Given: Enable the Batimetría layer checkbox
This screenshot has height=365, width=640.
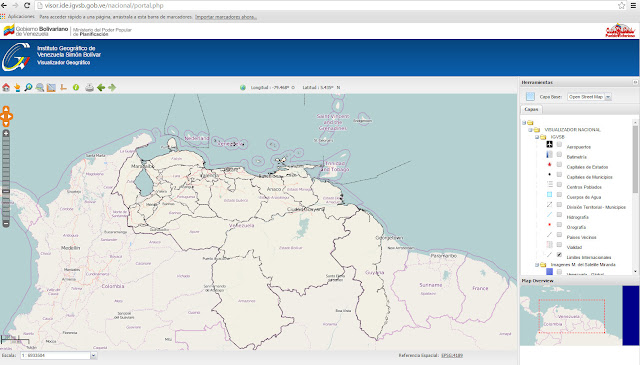Looking at the screenshot, I should [x=559, y=154].
